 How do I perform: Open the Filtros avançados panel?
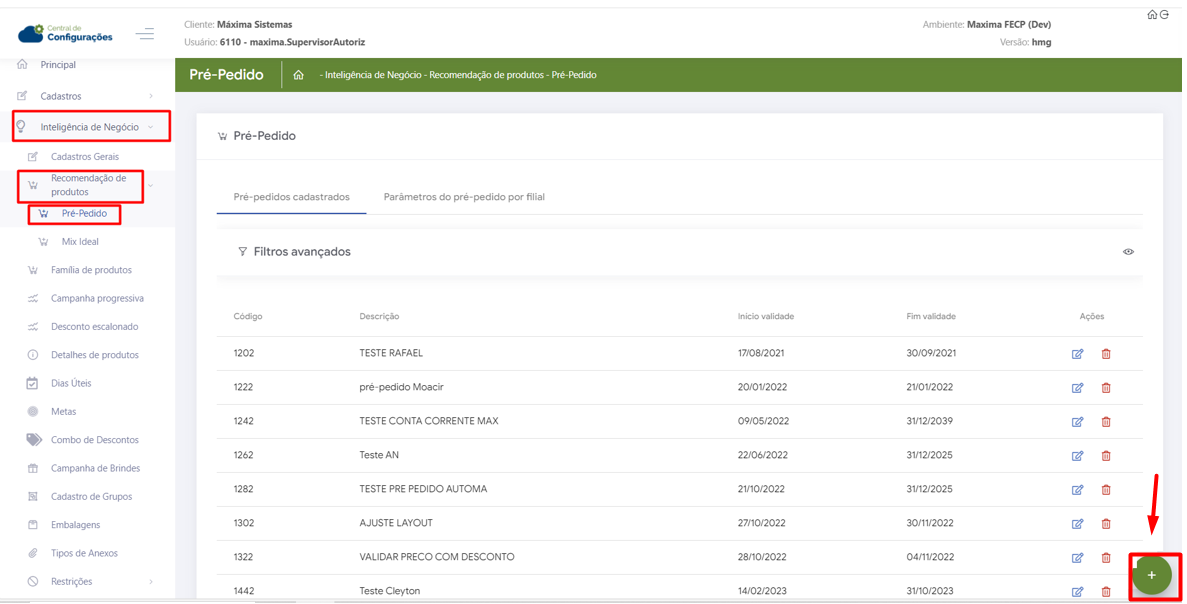(x=301, y=252)
